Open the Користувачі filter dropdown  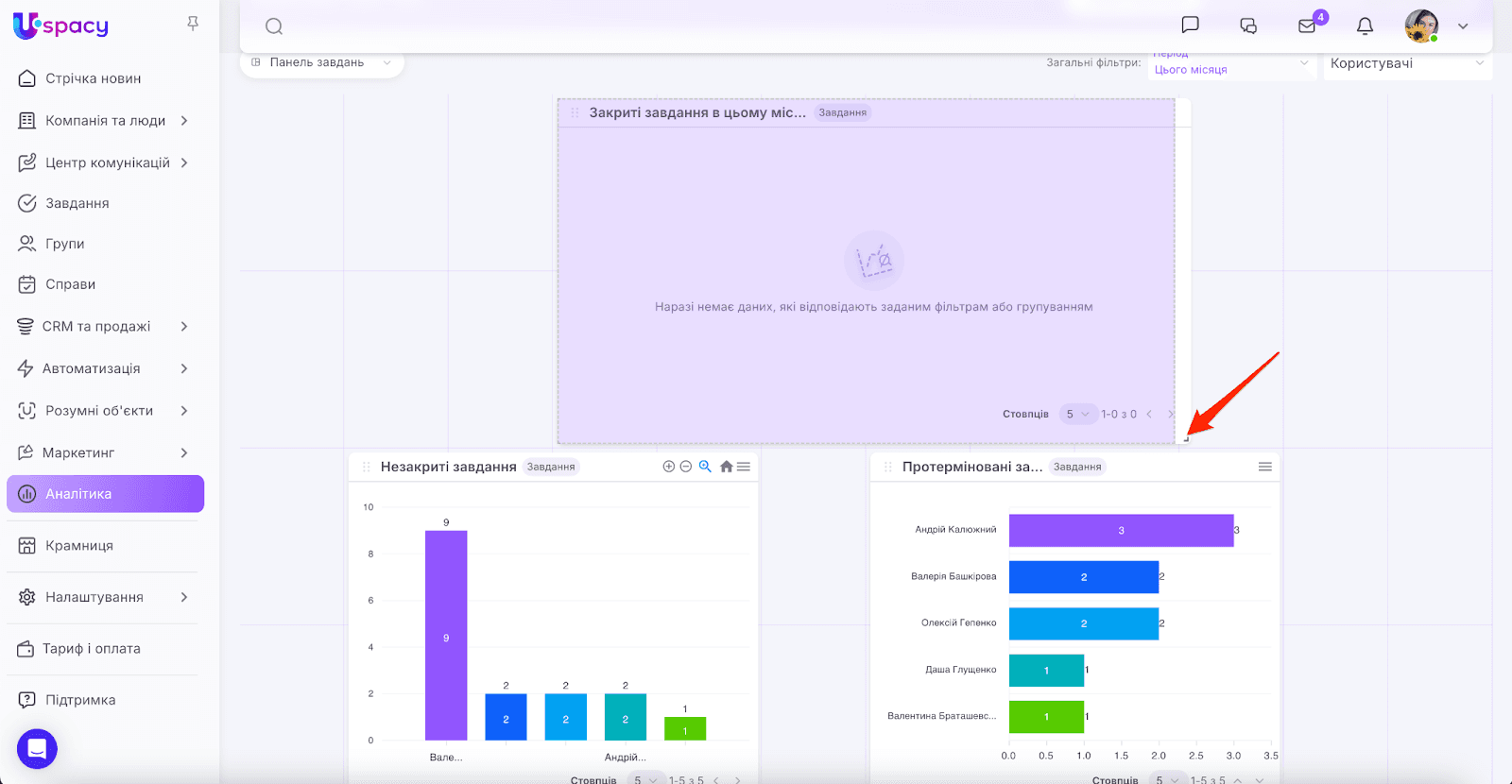coord(1406,63)
